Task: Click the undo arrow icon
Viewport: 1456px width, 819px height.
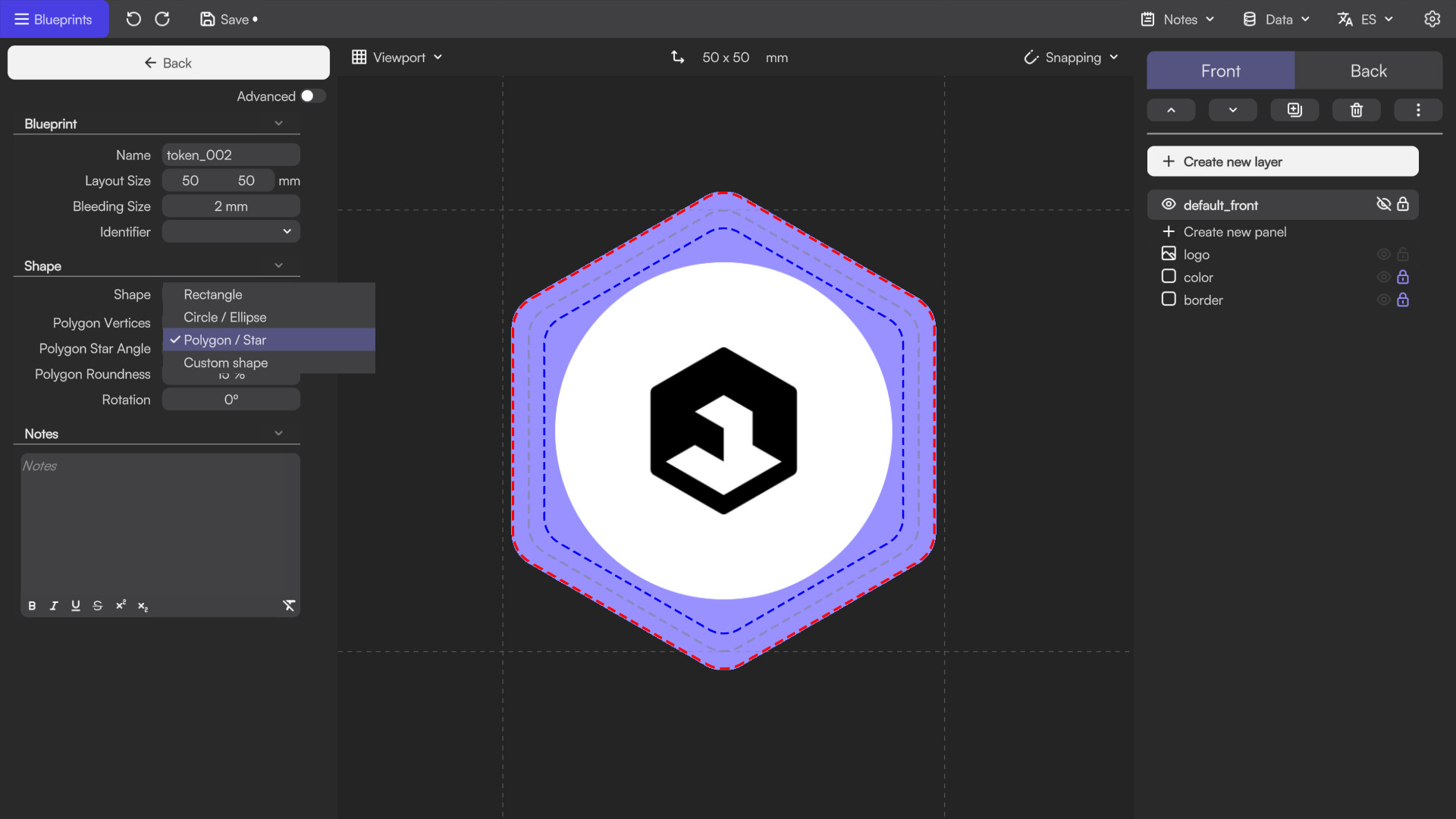Action: [x=133, y=19]
